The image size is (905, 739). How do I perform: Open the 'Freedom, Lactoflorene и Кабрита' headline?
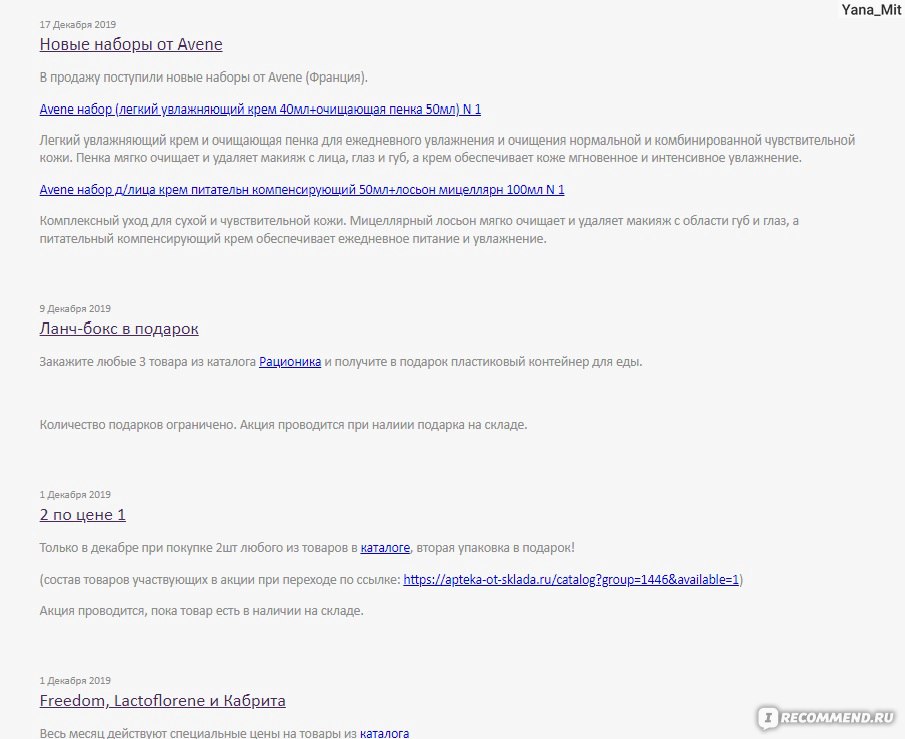(x=162, y=700)
